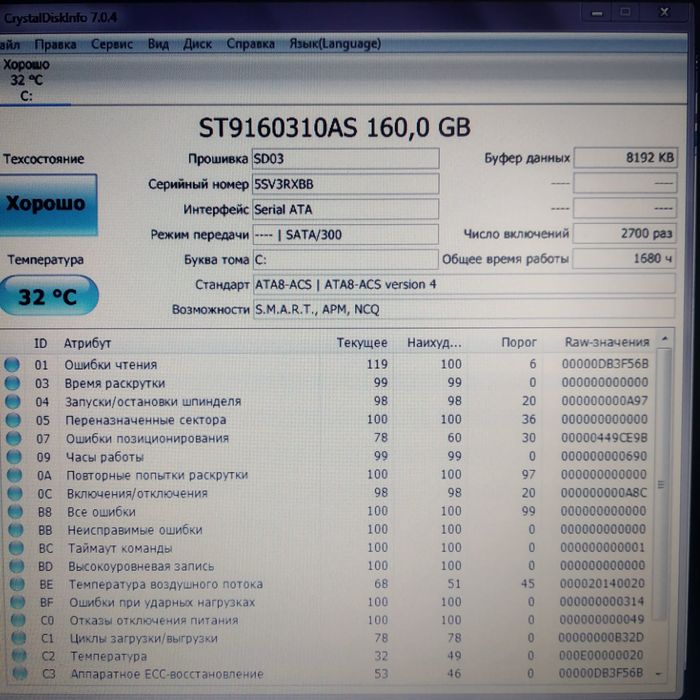Click status icon for Переназначенные сектора row
The width and height of the screenshot is (700, 700).
(13, 420)
